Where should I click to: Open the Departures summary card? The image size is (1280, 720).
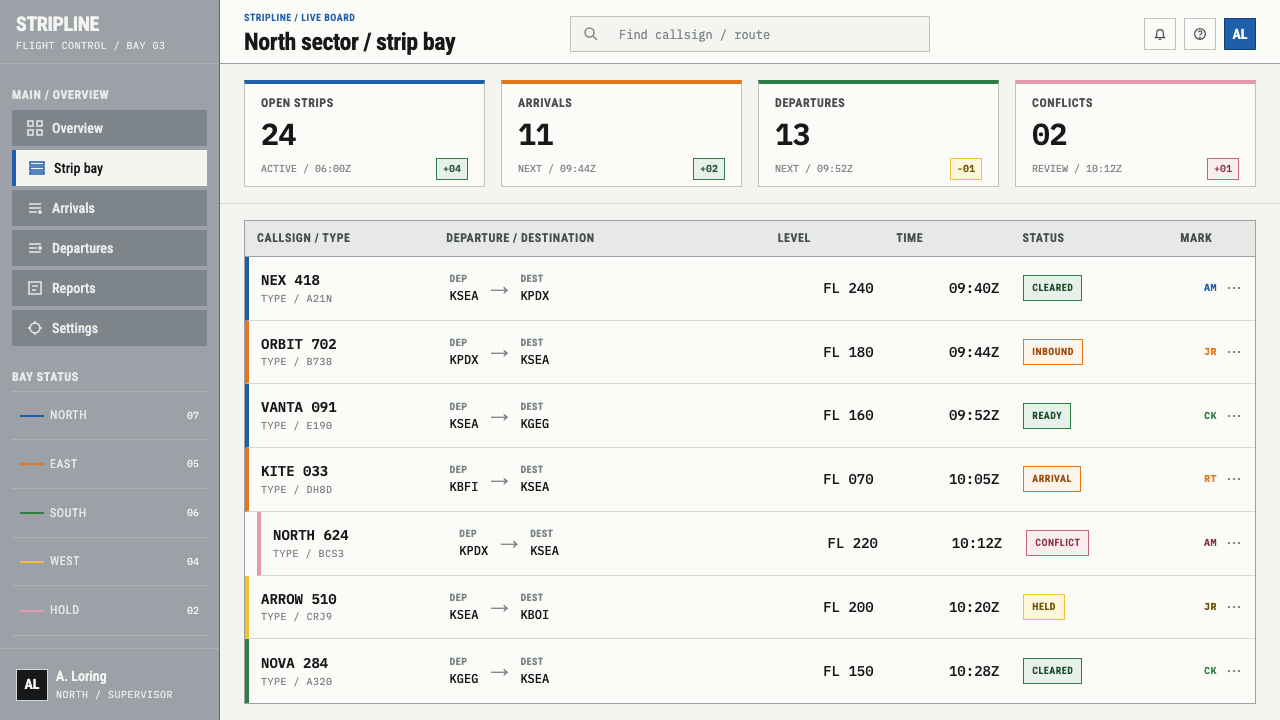(879, 133)
